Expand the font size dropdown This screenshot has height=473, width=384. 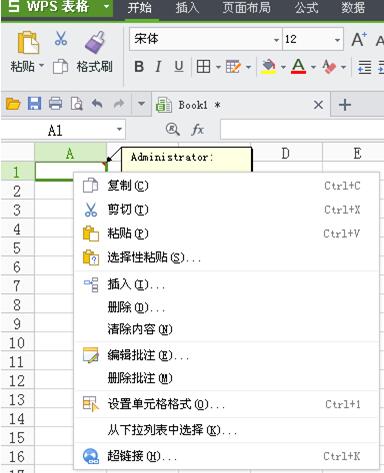pyautogui.click(x=337, y=40)
